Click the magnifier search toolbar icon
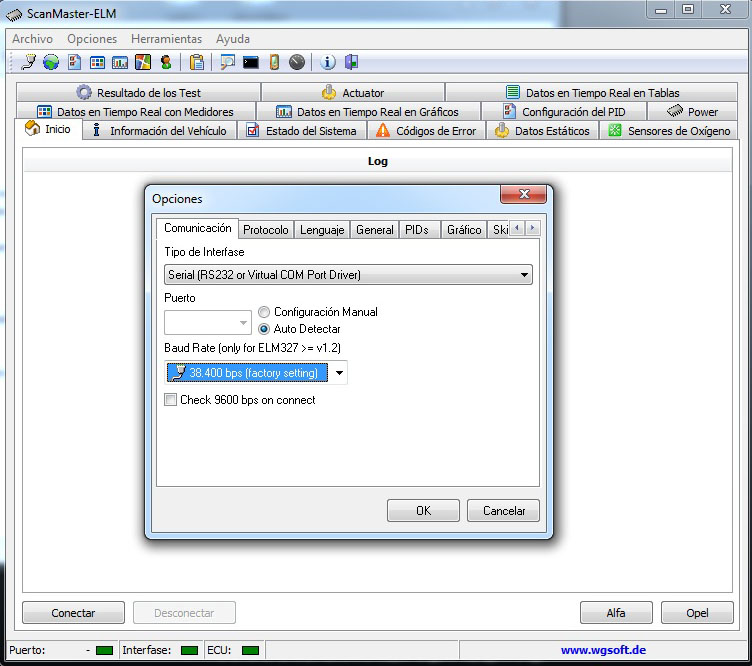Viewport: 752px width, 666px height. click(x=228, y=62)
